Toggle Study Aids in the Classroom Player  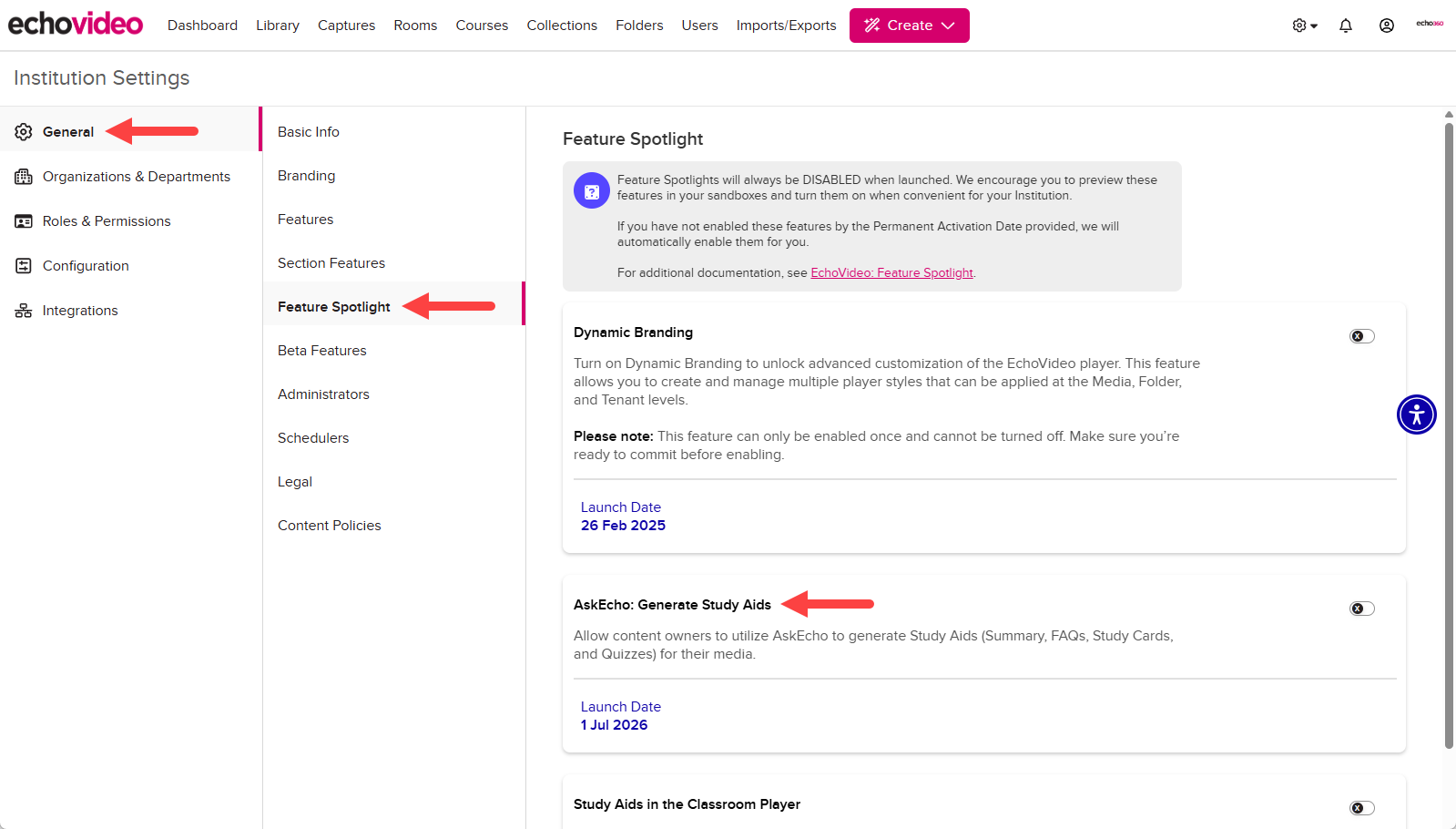1362,808
